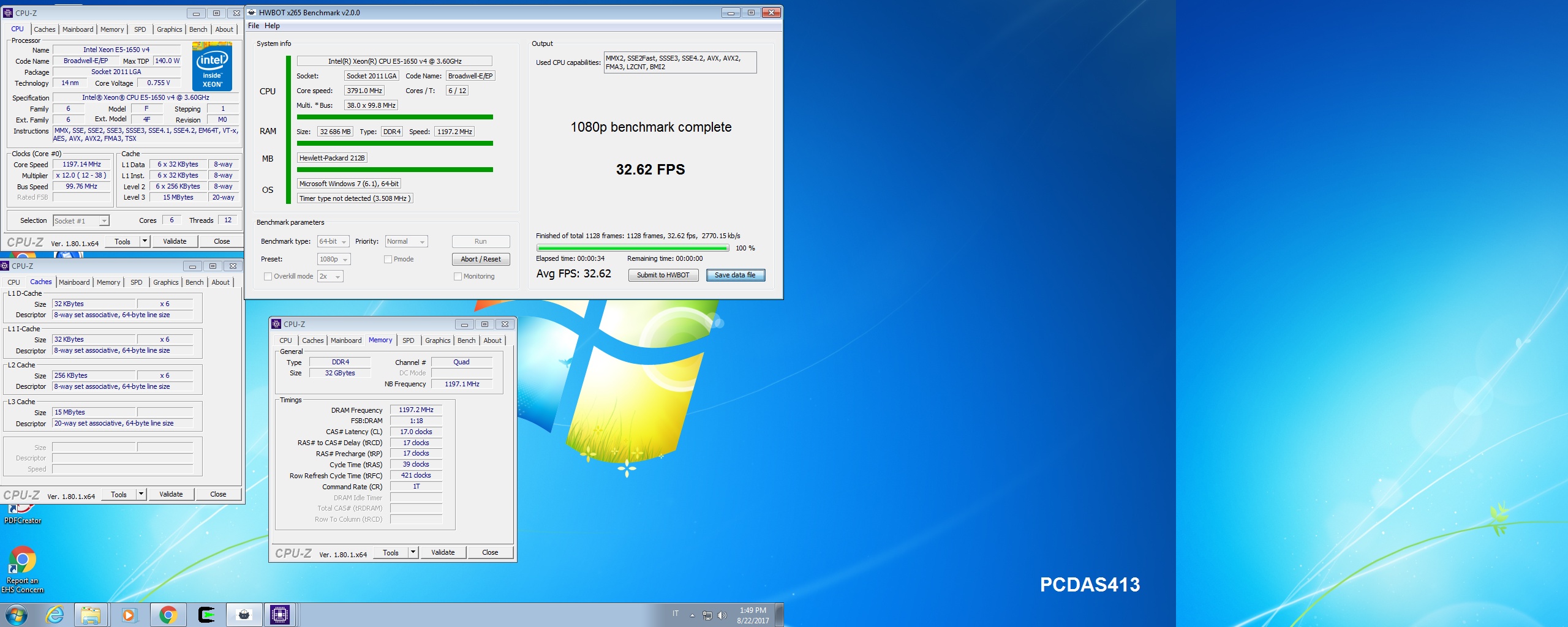This screenshot has height=627, width=1568.
Task: Open Windows Explorer from taskbar
Action: tap(91, 615)
